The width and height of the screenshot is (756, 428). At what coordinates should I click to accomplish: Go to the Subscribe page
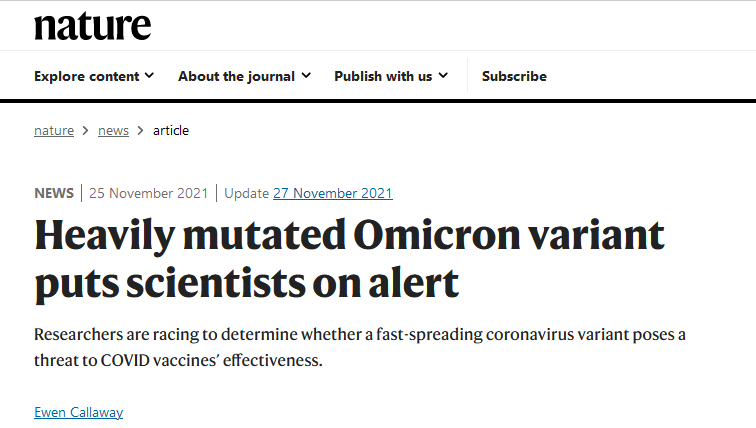514,76
